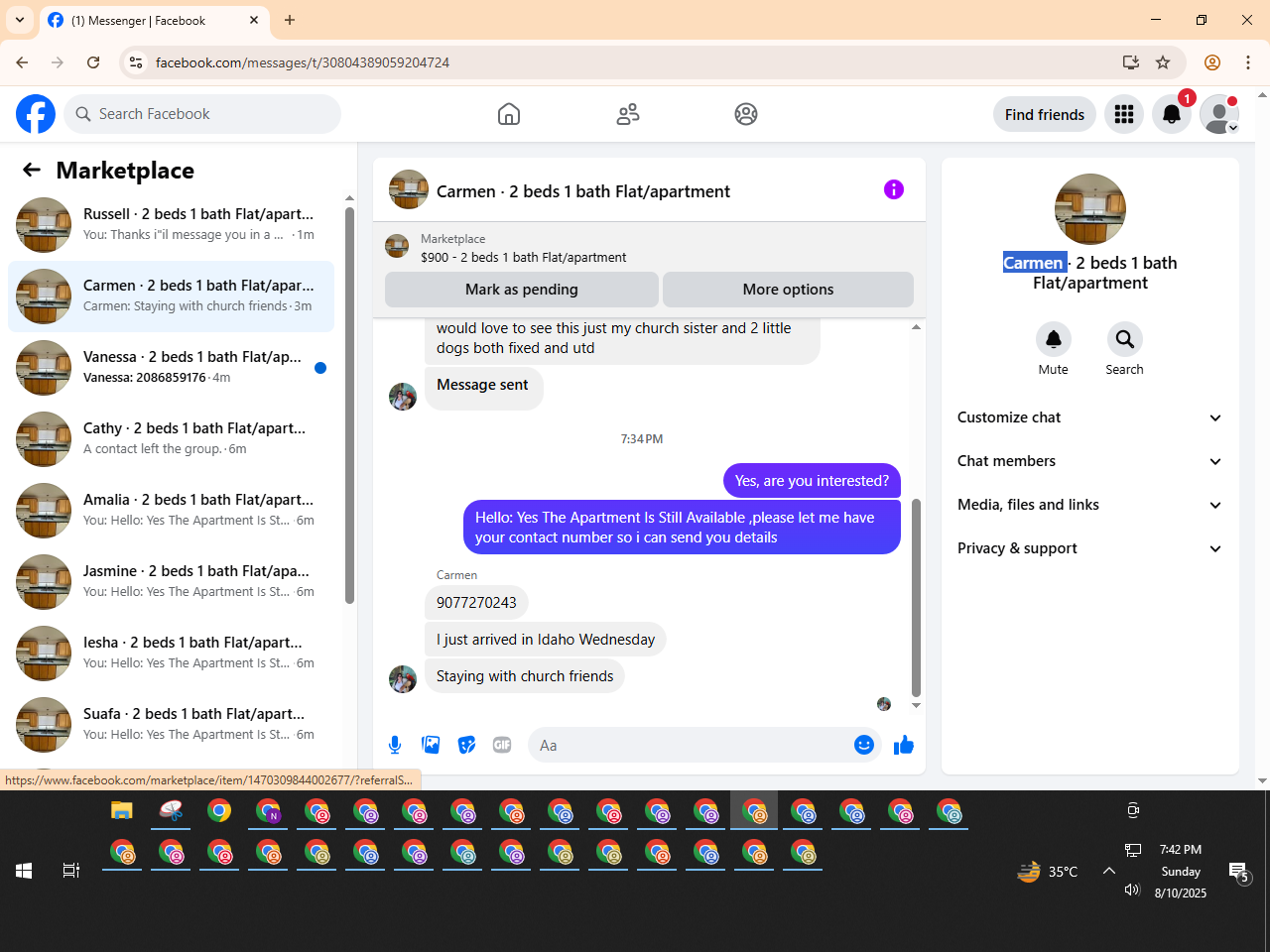This screenshot has height=952, width=1270.
Task: Expand Chat members section
Action: click(1089, 461)
